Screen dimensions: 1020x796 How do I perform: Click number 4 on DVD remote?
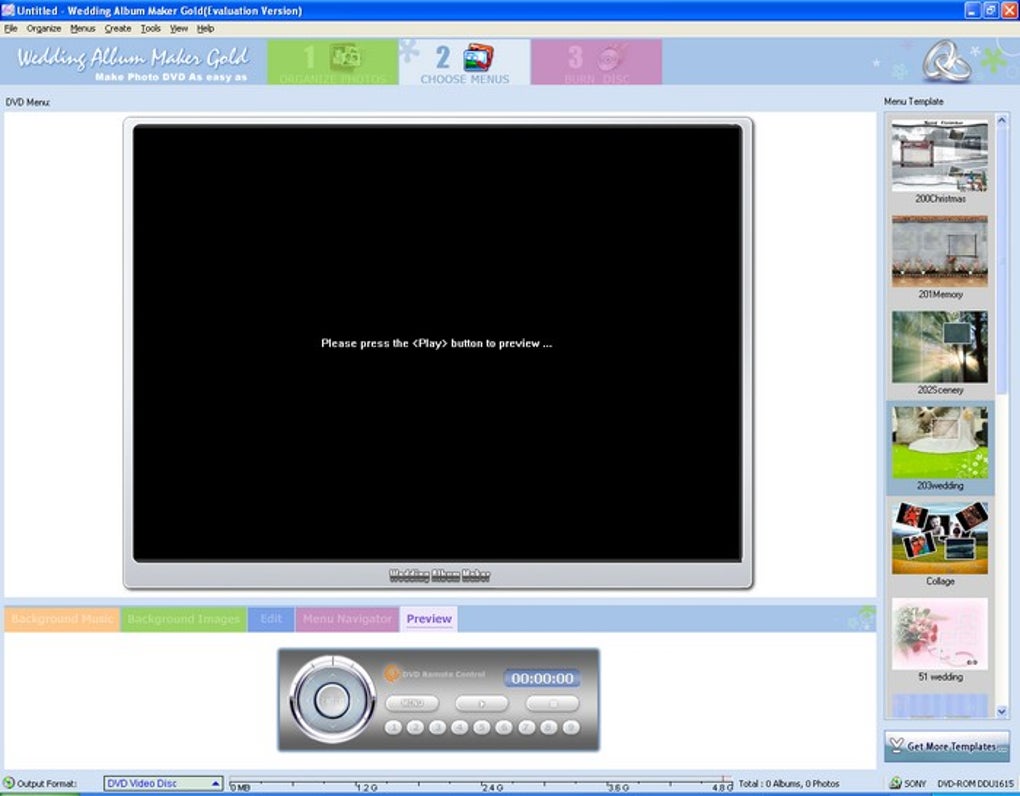[x=459, y=728]
